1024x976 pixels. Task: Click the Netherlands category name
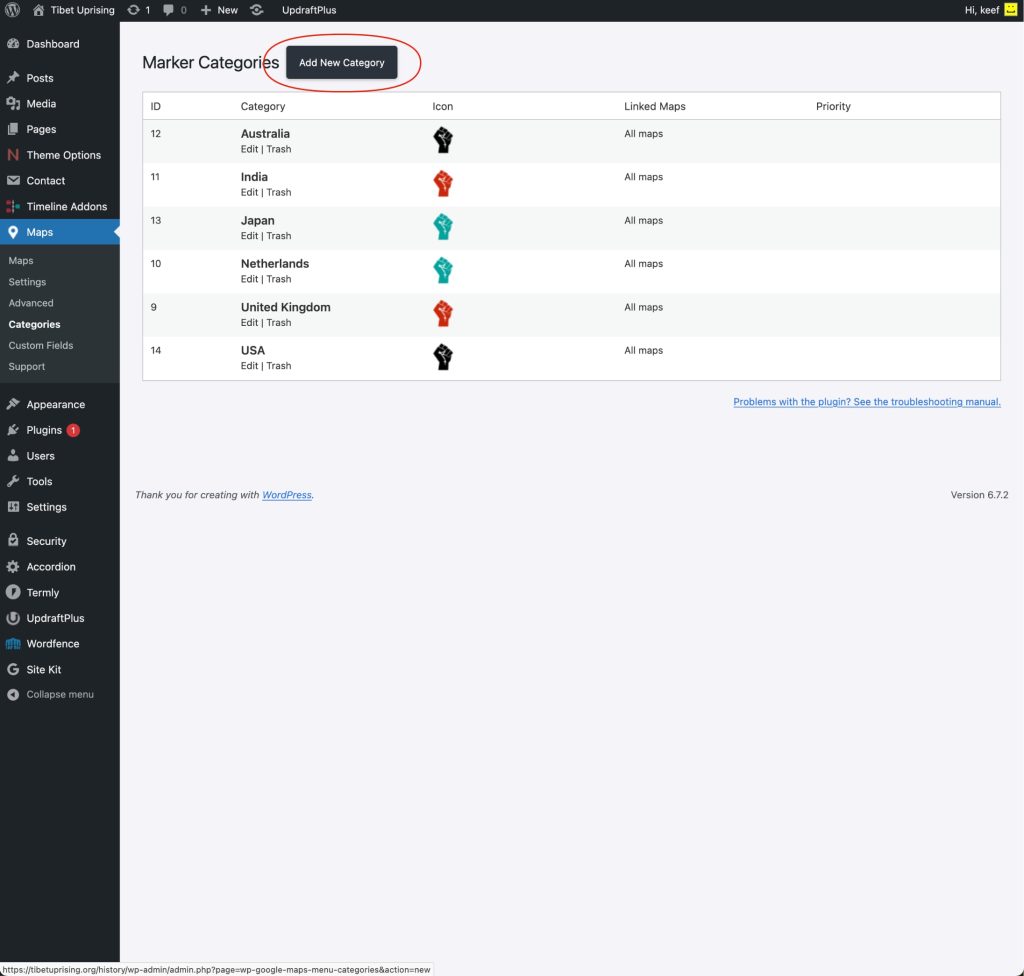click(275, 264)
